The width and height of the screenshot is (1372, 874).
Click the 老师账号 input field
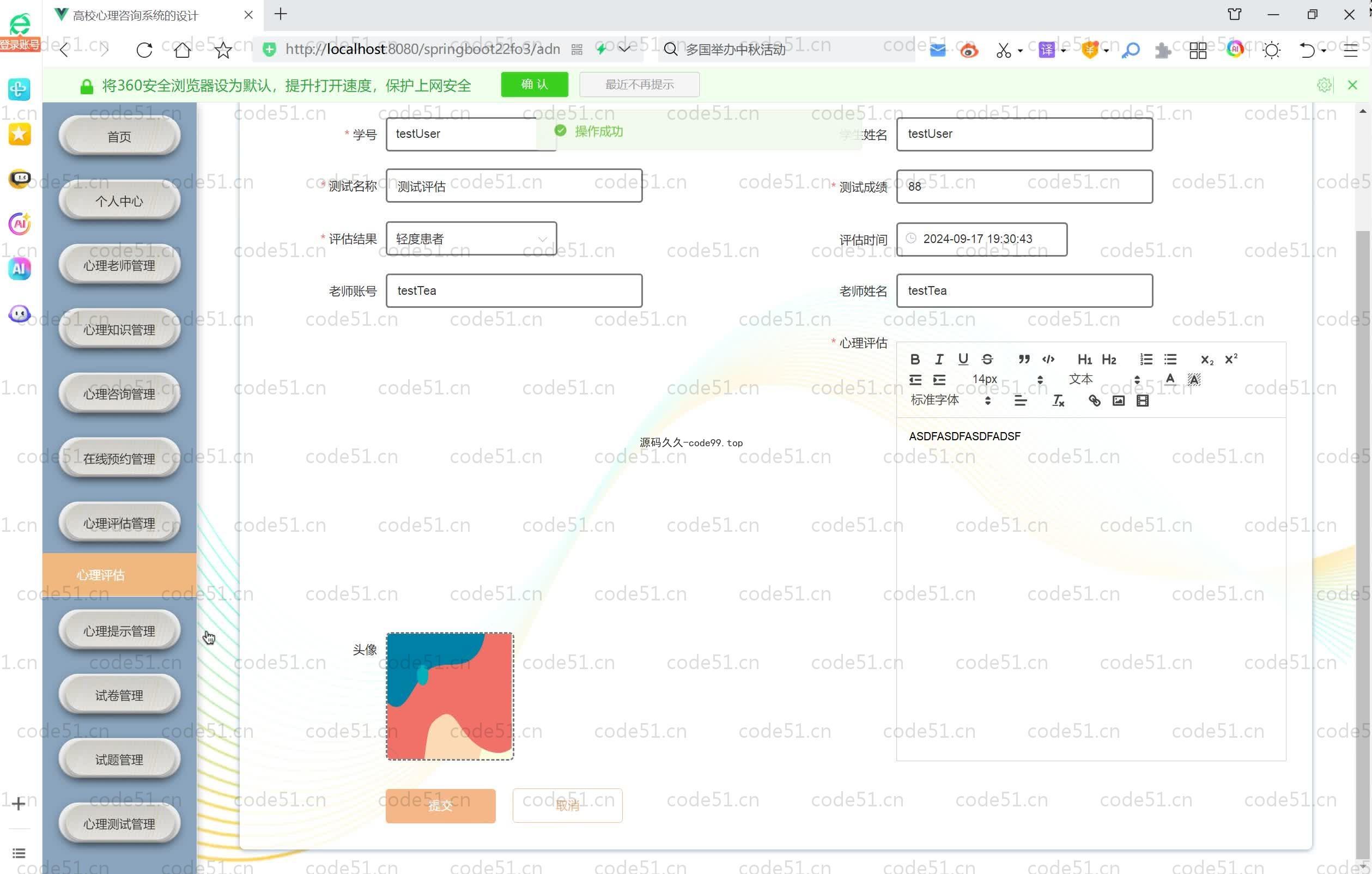tap(513, 290)
